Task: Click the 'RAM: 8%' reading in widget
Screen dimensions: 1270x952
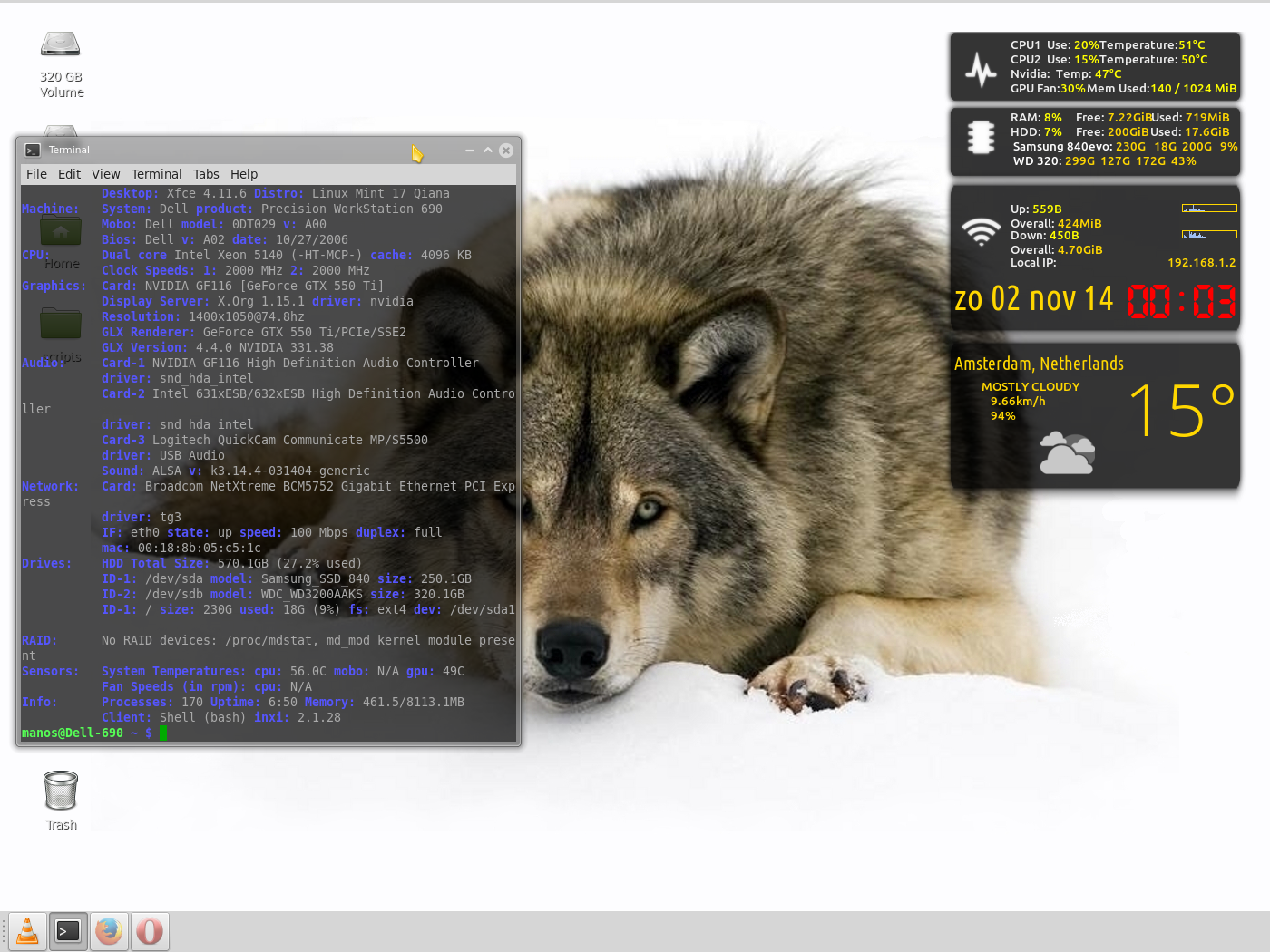Action: [1036, 118]
